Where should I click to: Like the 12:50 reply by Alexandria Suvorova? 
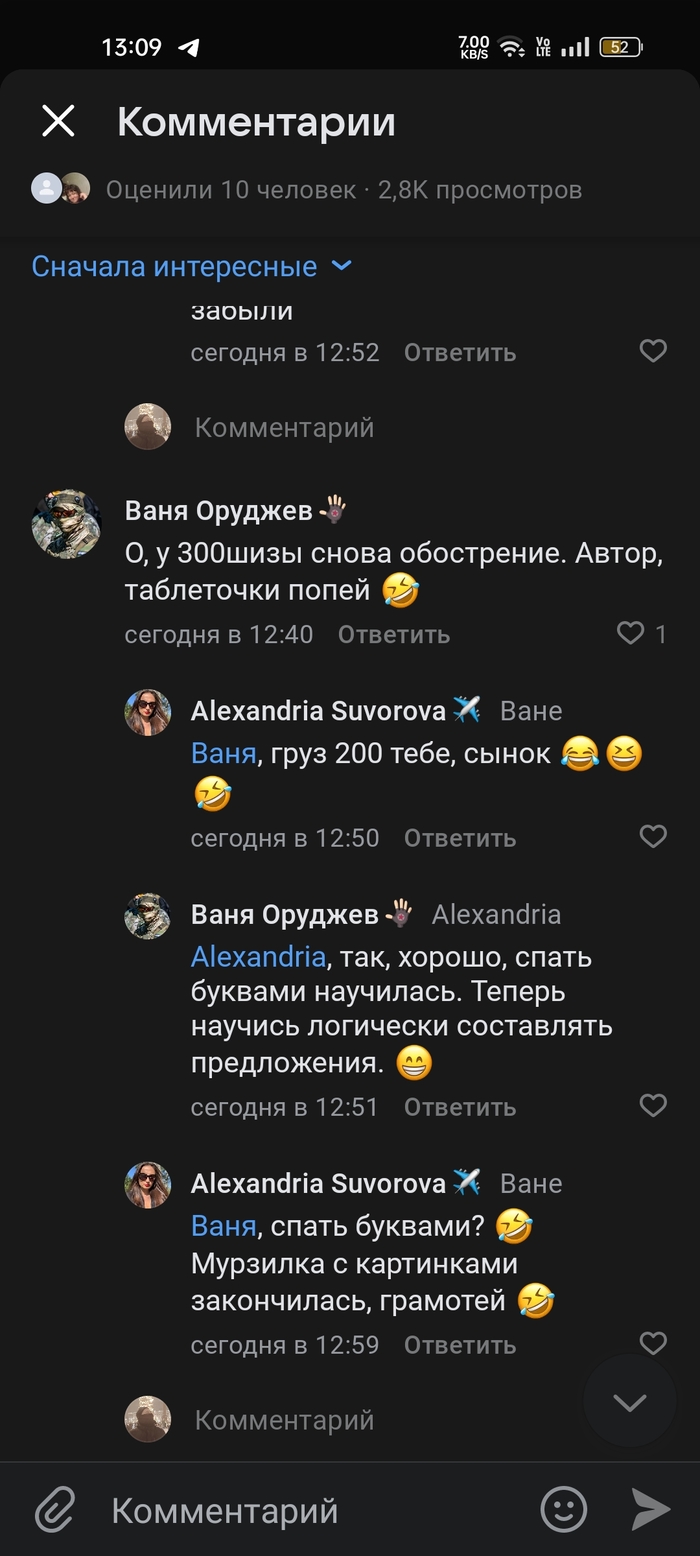click(x=652, y=837)
